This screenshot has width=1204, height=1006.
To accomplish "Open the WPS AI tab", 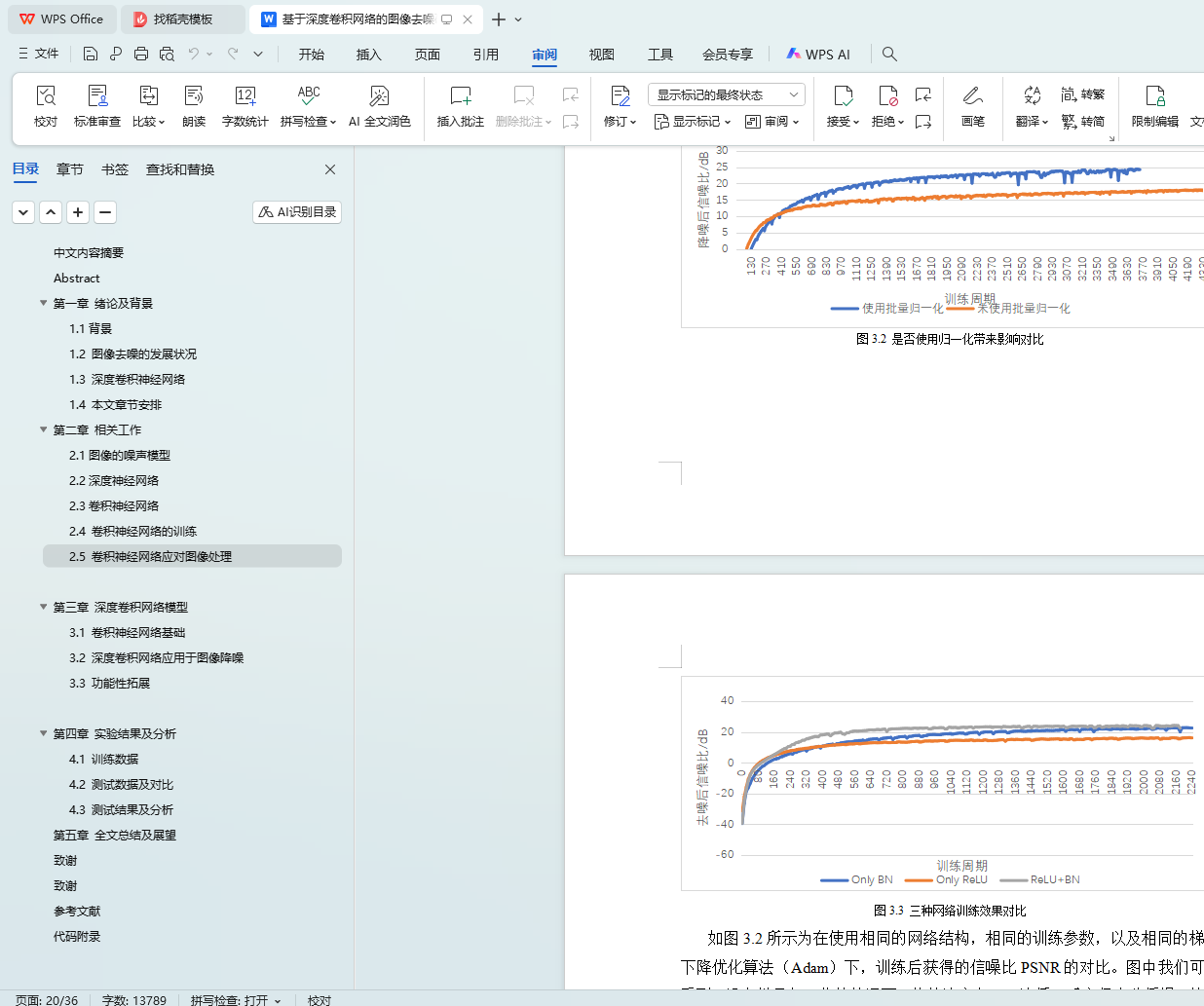I will (x=818, y=55).
